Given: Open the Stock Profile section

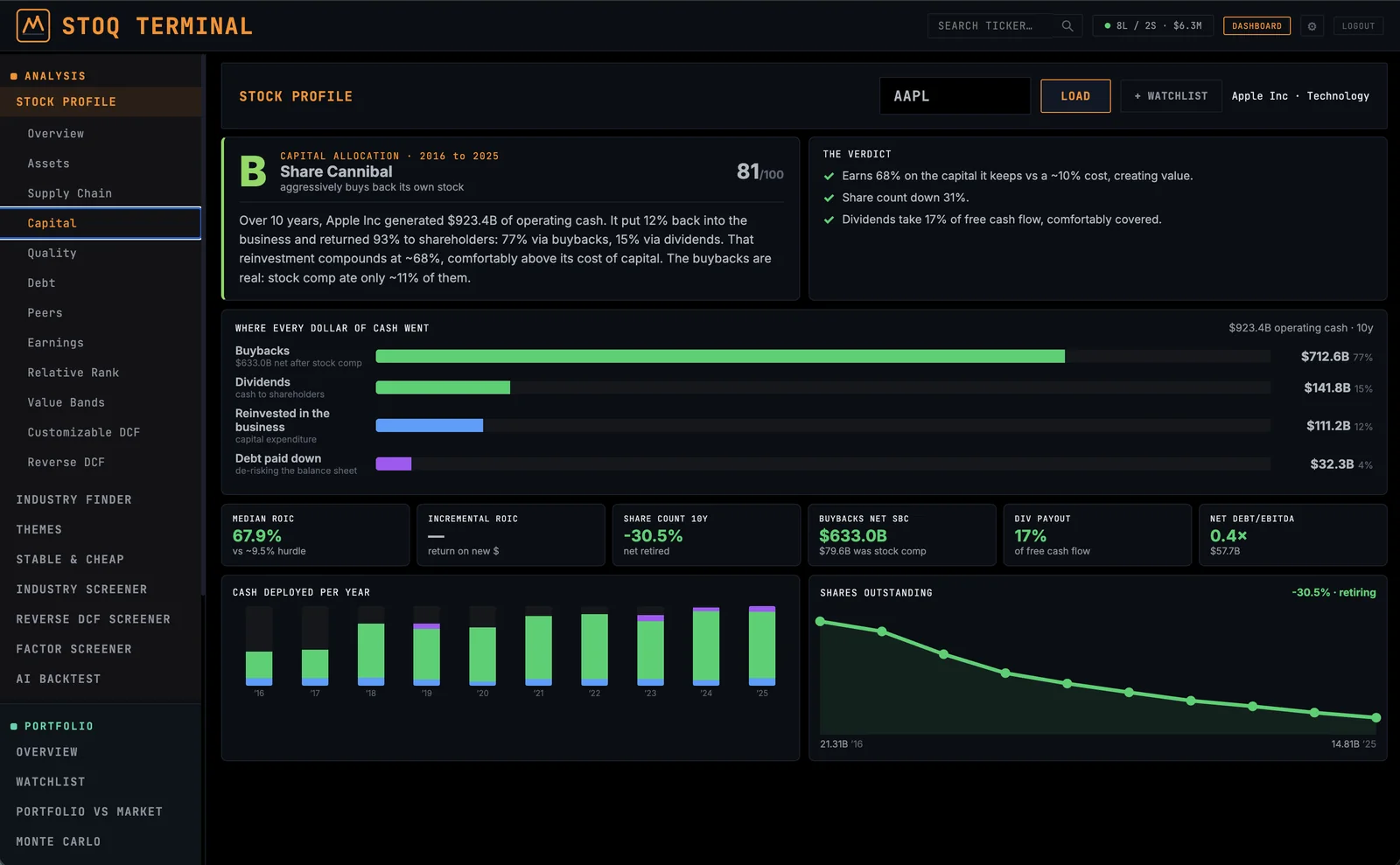Looking at the screenshot, I should 101,102.
